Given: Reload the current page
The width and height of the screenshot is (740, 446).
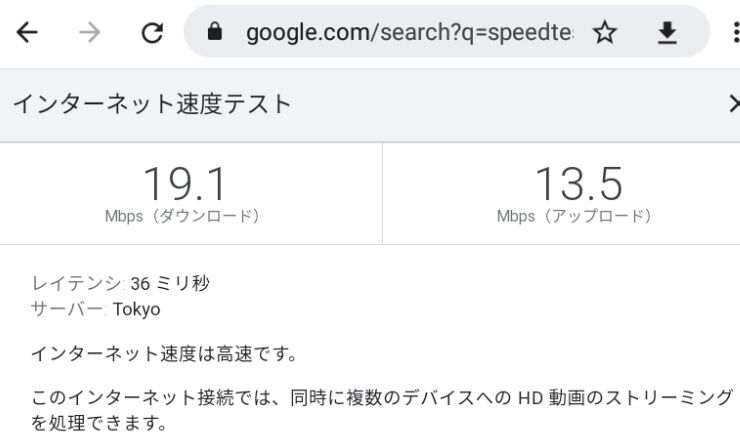Looking at the screenshot, I should point(151,33).
